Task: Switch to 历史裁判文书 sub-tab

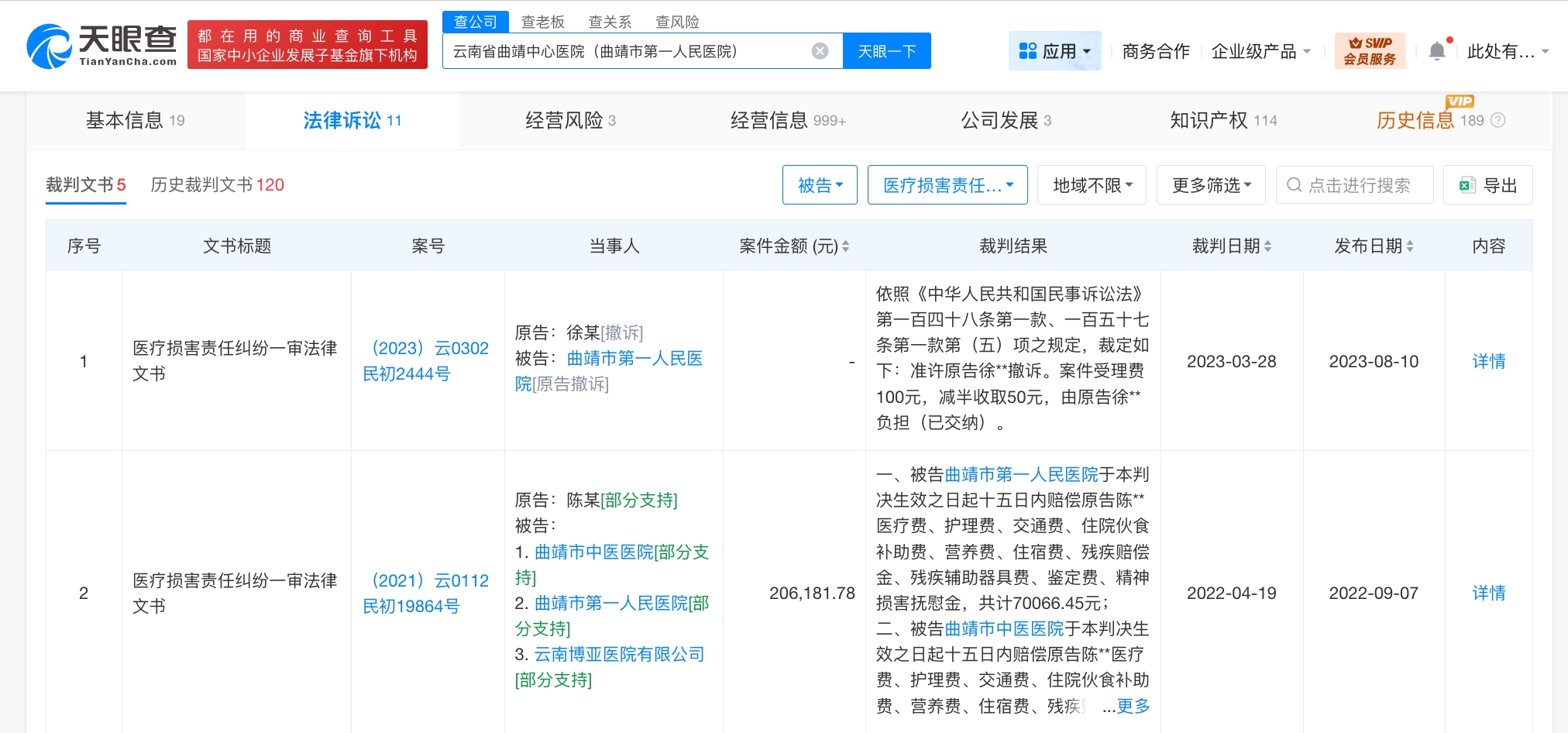Action: pyautogui.click(x=217, y=184)
